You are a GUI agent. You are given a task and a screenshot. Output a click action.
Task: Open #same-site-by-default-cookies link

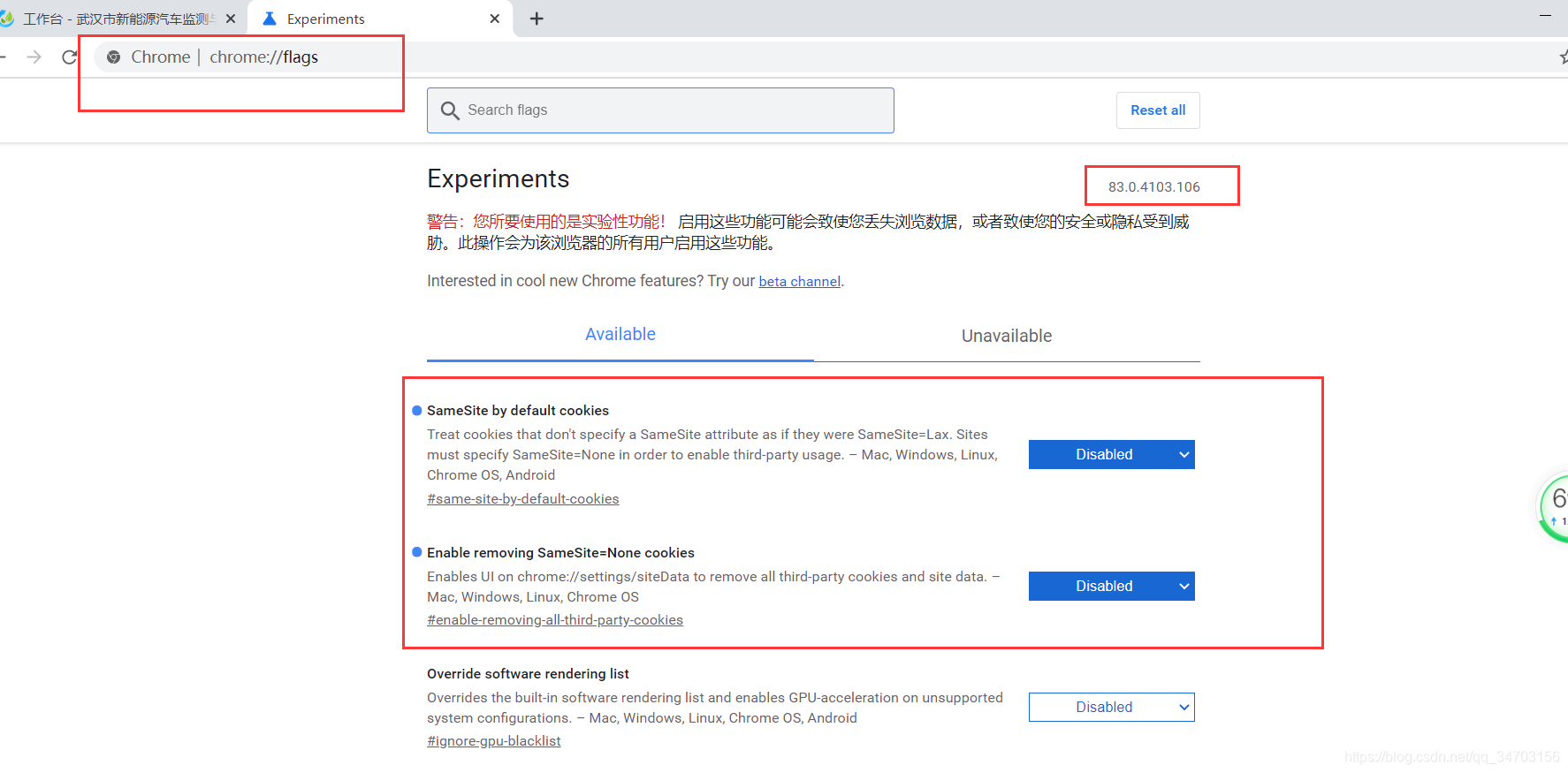pyautogui.click(x=522, y=499)
